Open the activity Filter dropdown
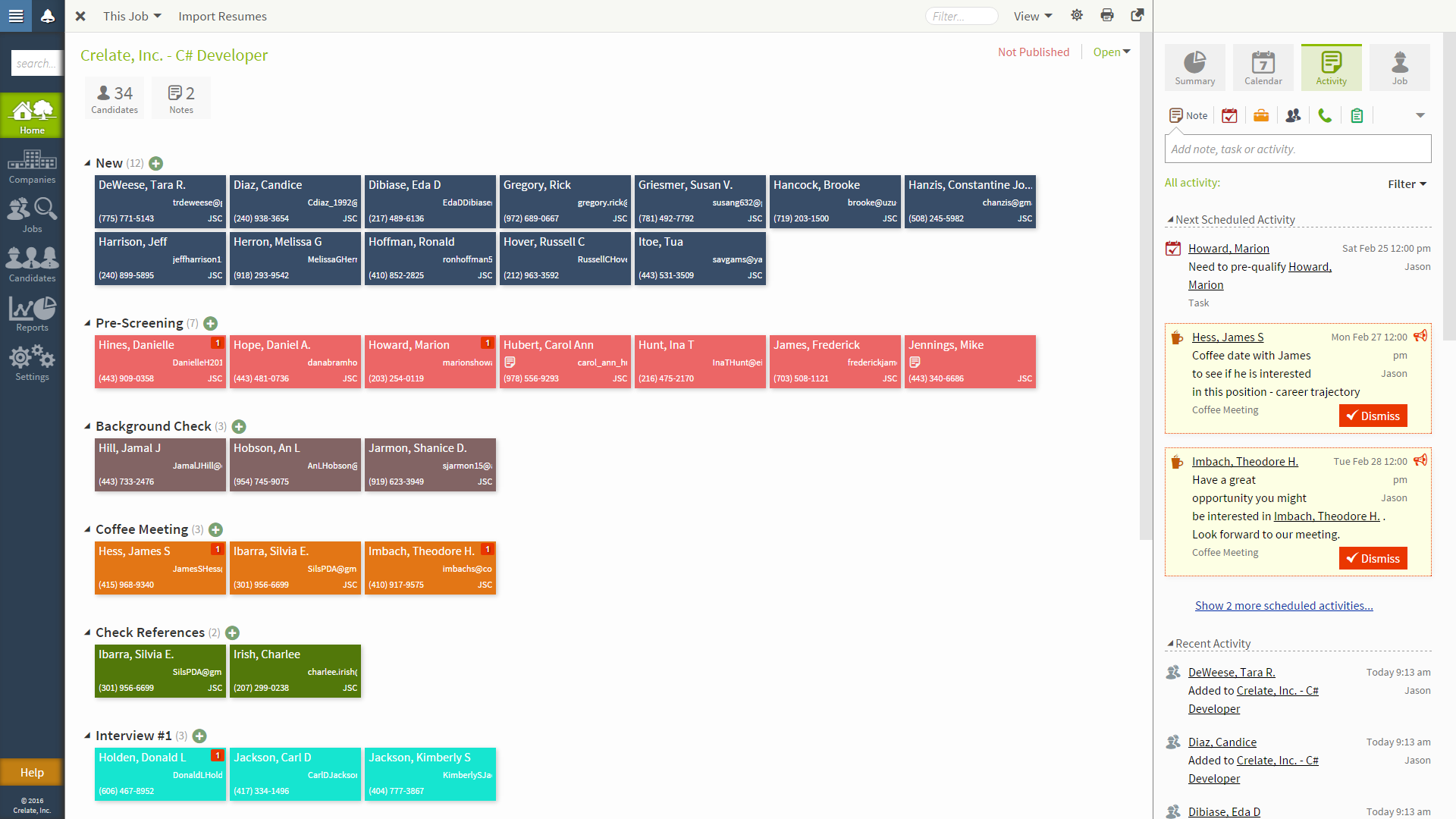1456x819 pixels. point(1407,184)
